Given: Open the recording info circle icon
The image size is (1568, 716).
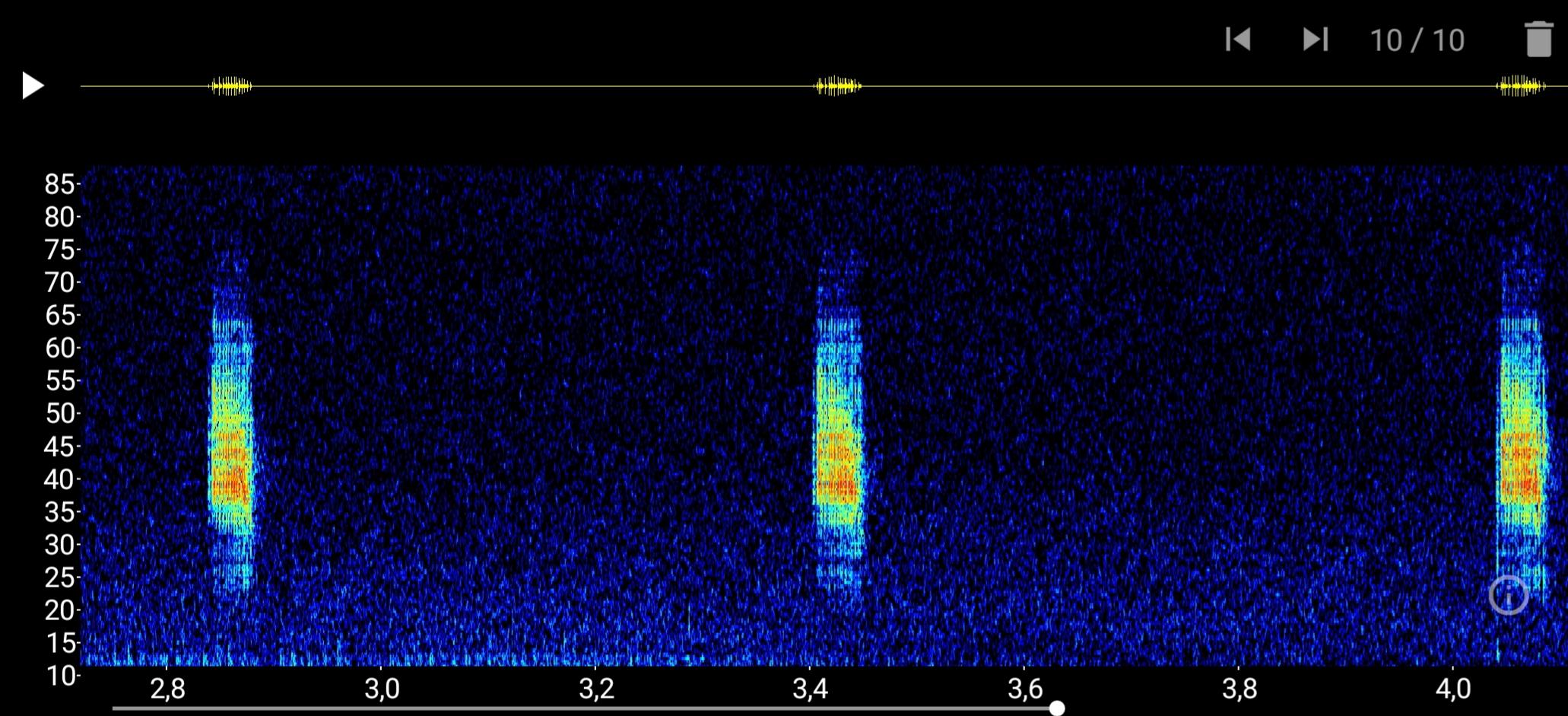Looking at the screenshot, I should coord(1509,595).
